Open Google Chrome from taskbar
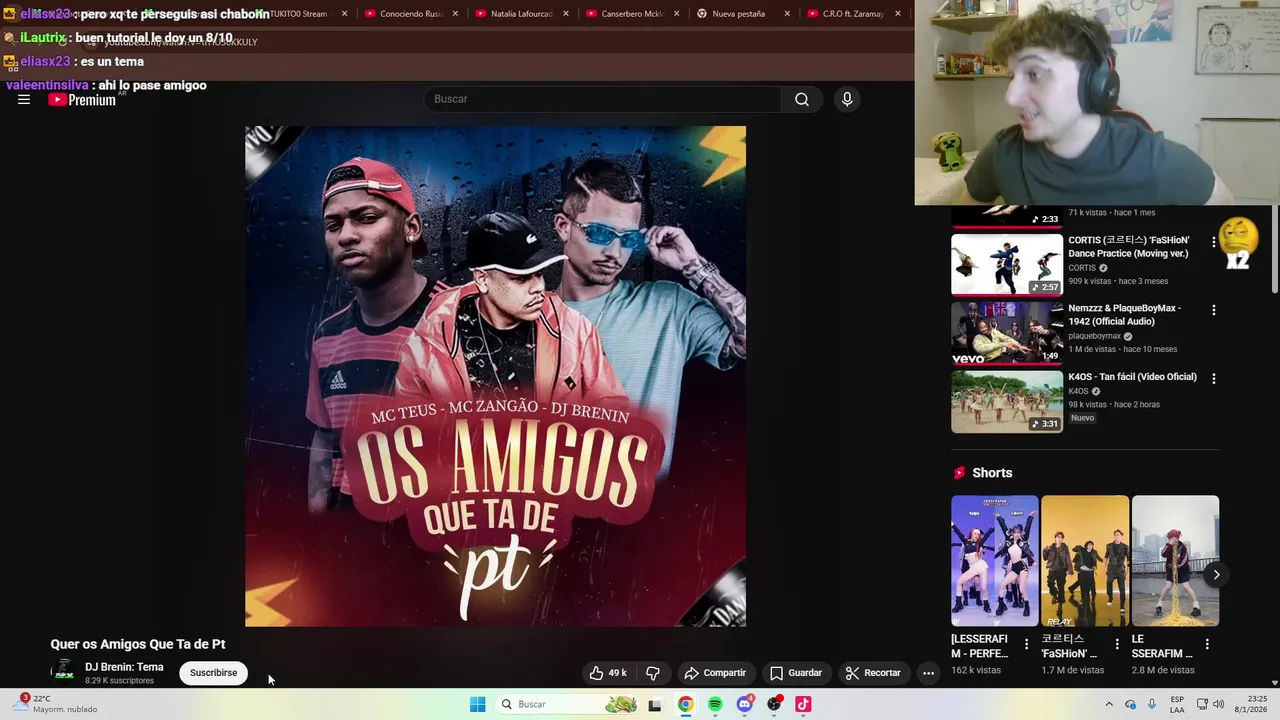The width and height of the screenshot is (1280, 720). click(x=686, y=705)
